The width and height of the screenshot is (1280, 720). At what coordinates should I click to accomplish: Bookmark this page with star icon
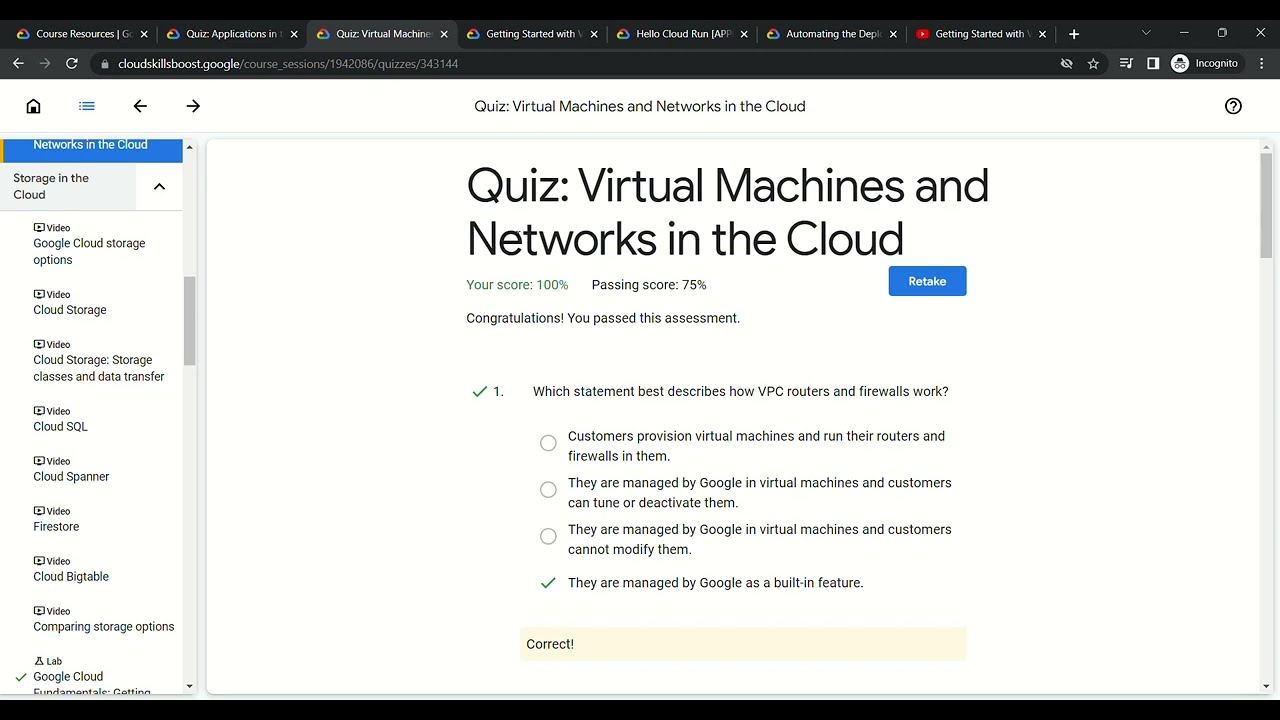point(1093,63)
